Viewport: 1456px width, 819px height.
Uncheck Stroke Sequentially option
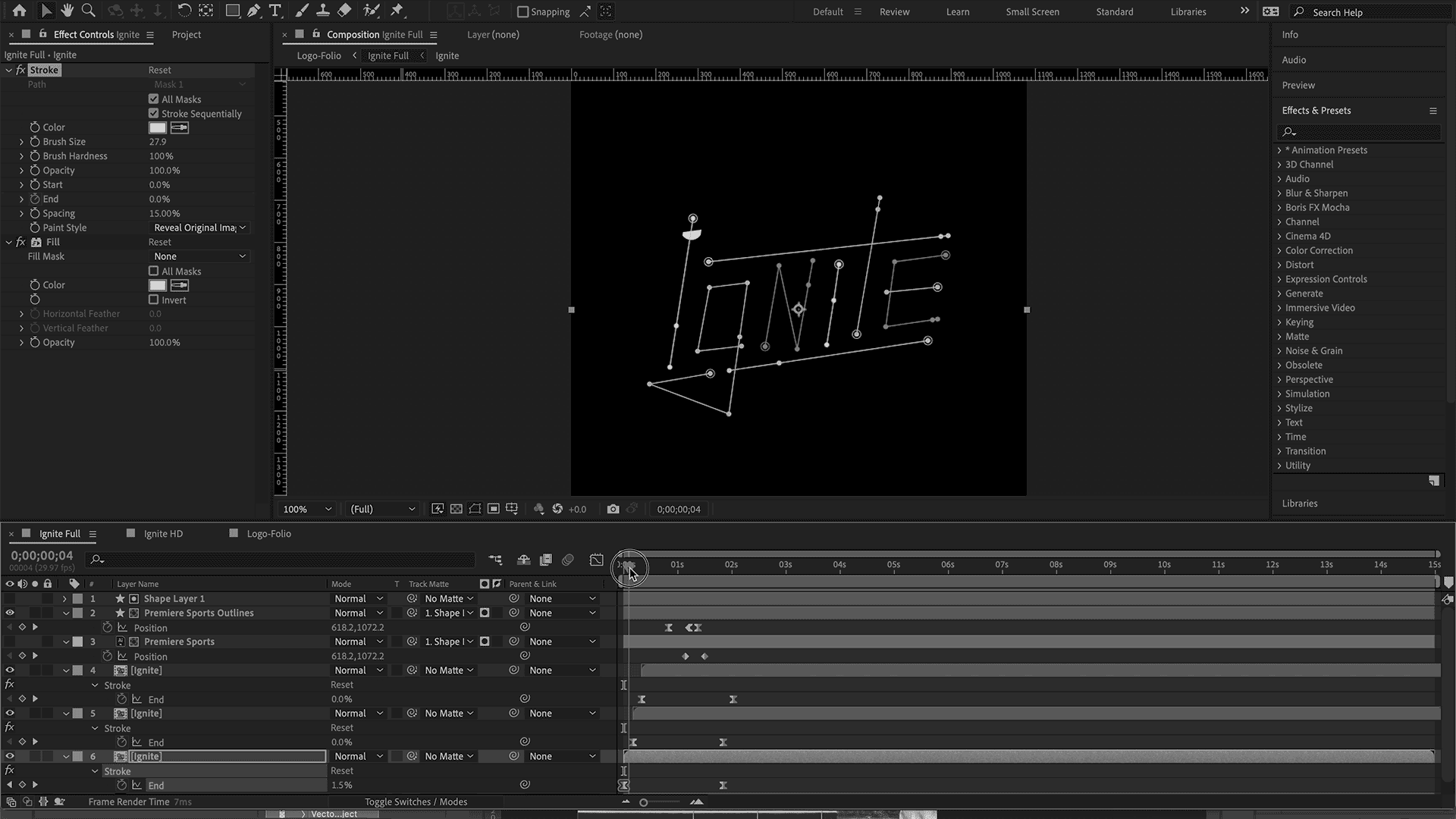click(x=154, y=113)
